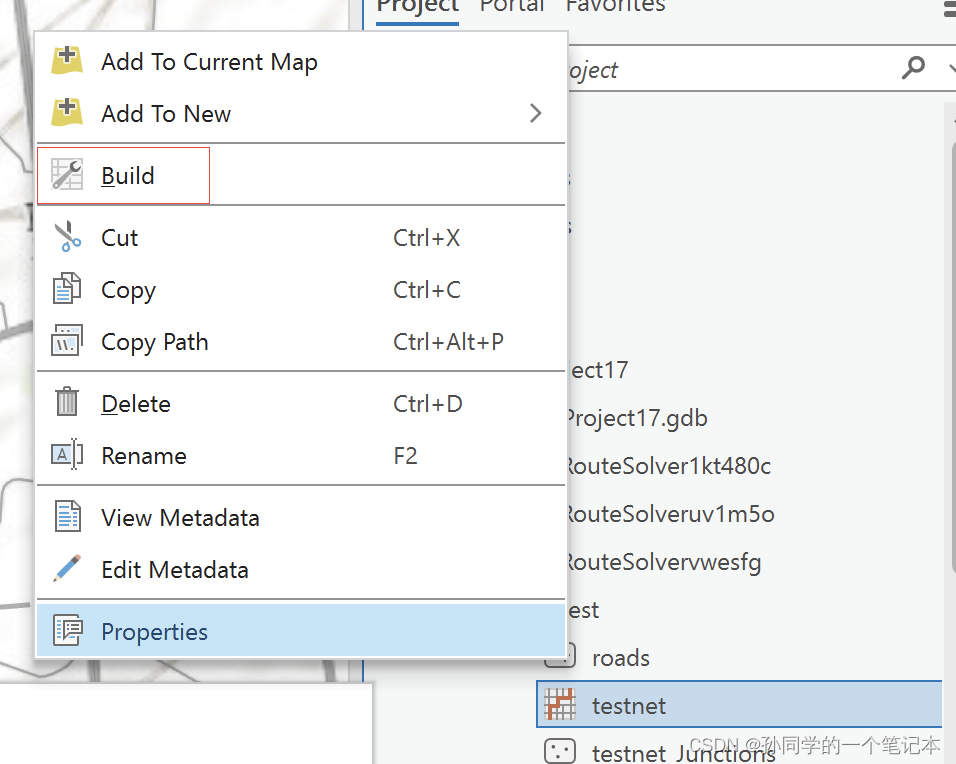
Task: Select the RouteSolveruv1m5o item
Action: (x=670, y=515)
